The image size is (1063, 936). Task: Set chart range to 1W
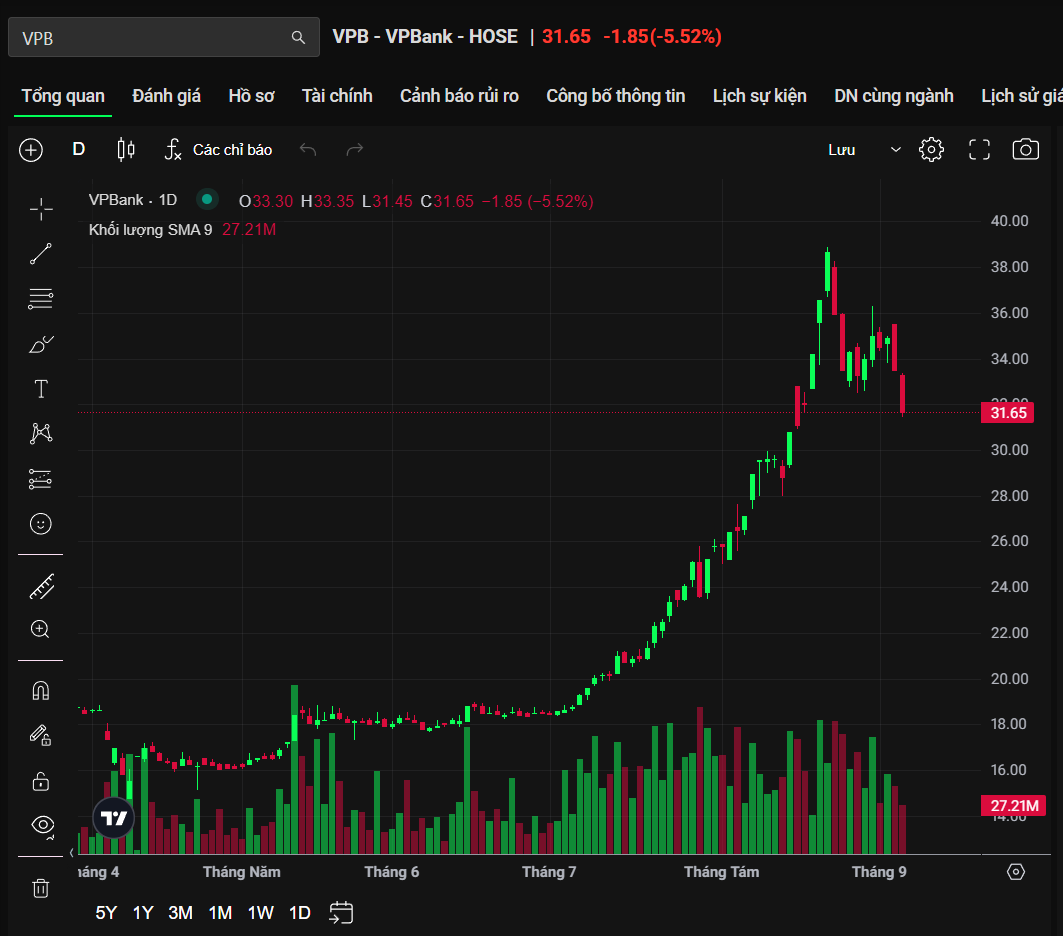click(261, 913)
